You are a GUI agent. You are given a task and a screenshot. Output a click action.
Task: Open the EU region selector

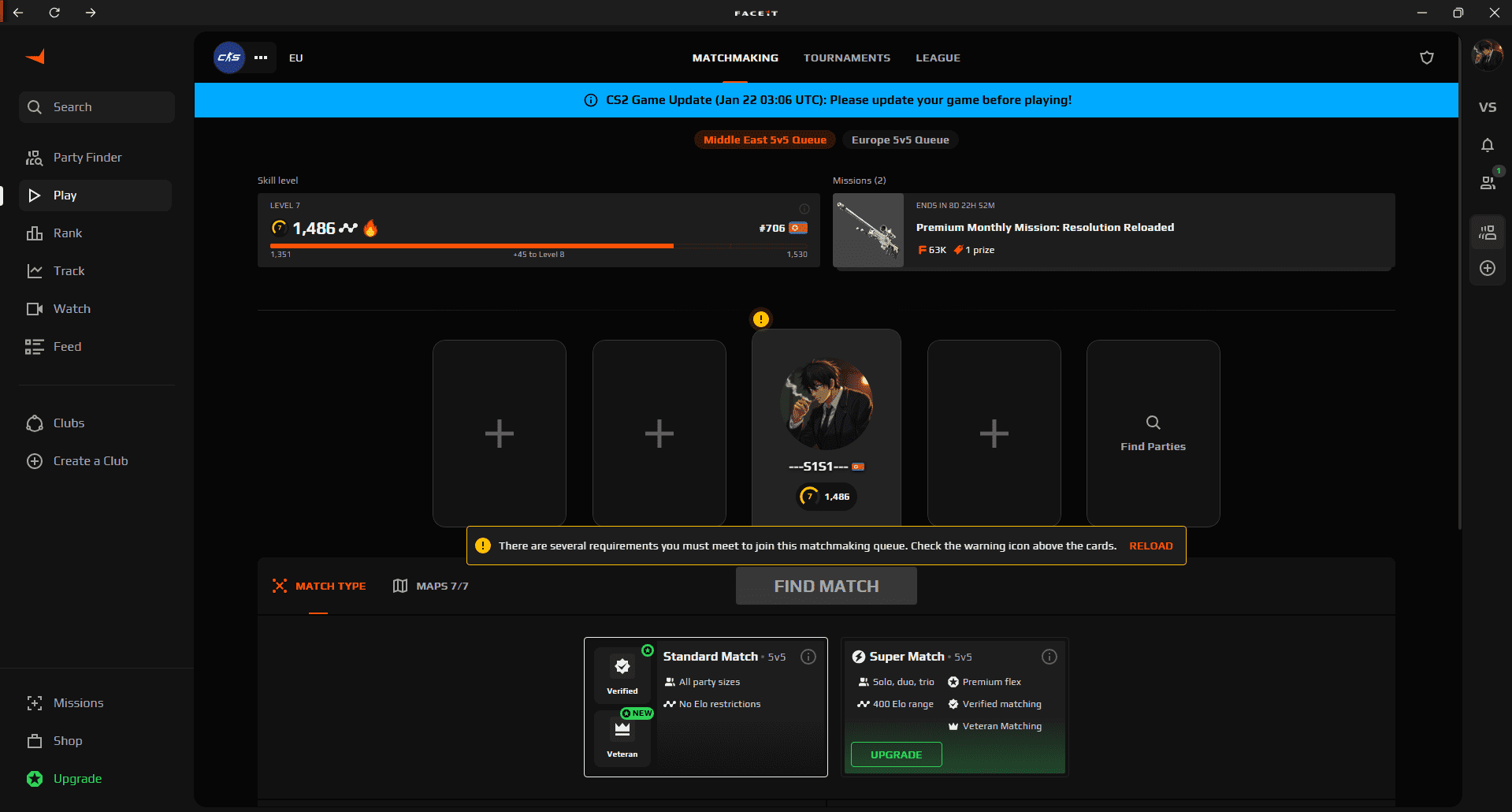pyautogui.click(x=295, y=58)
